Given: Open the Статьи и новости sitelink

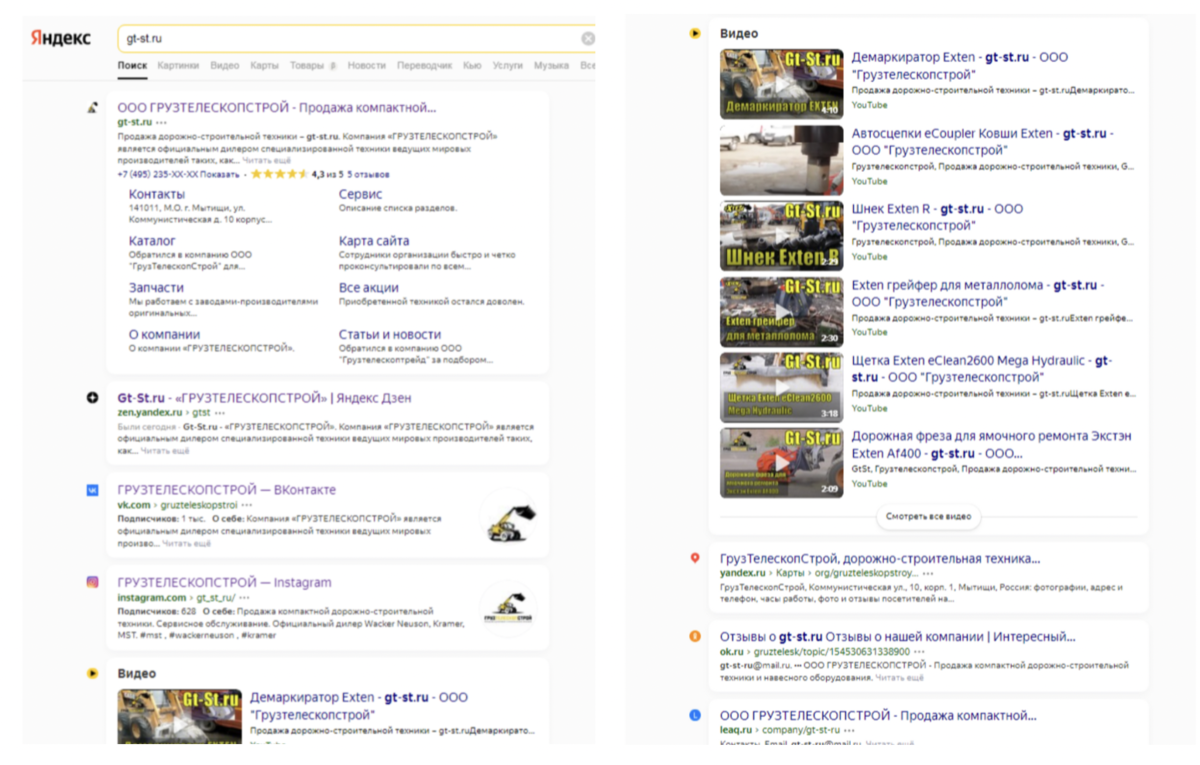Looking at the screenshot, I should (390, 335).
